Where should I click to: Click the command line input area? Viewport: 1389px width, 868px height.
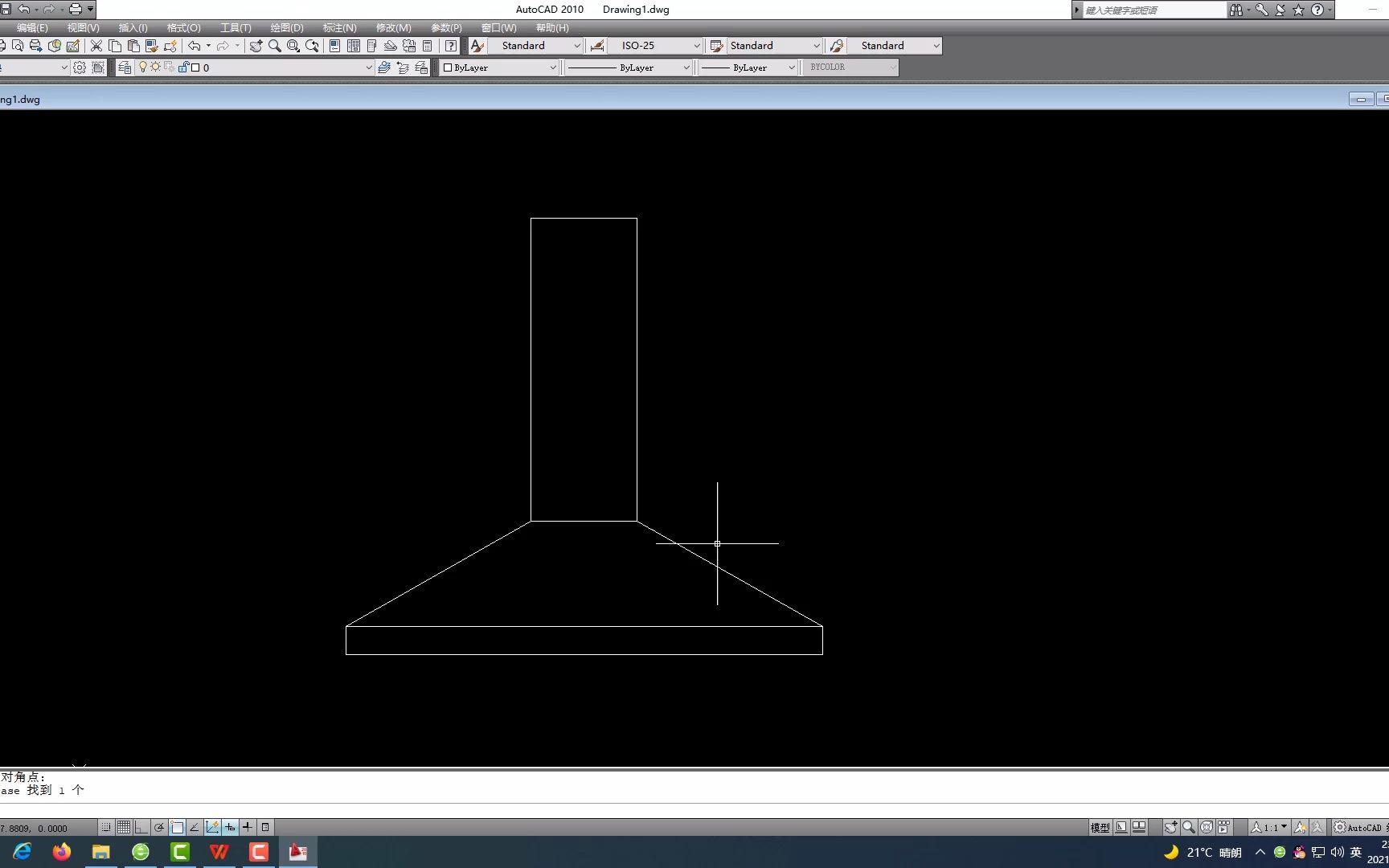pos(694,810)
